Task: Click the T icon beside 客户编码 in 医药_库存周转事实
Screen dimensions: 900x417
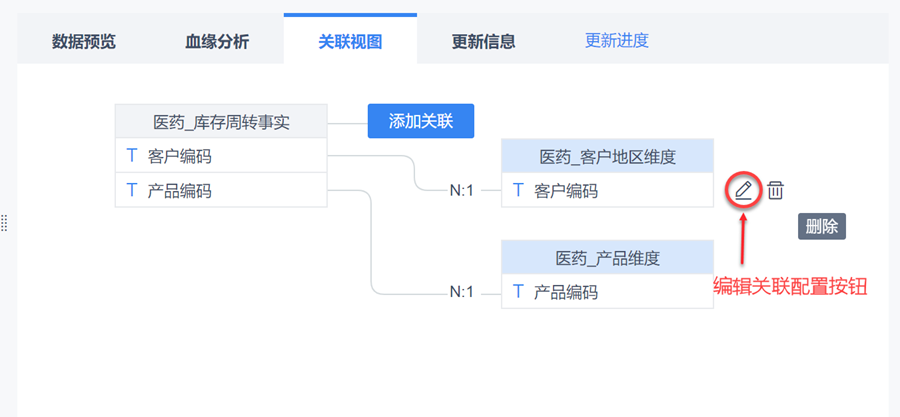Action: pyautogui.click(x=131, y=156)
